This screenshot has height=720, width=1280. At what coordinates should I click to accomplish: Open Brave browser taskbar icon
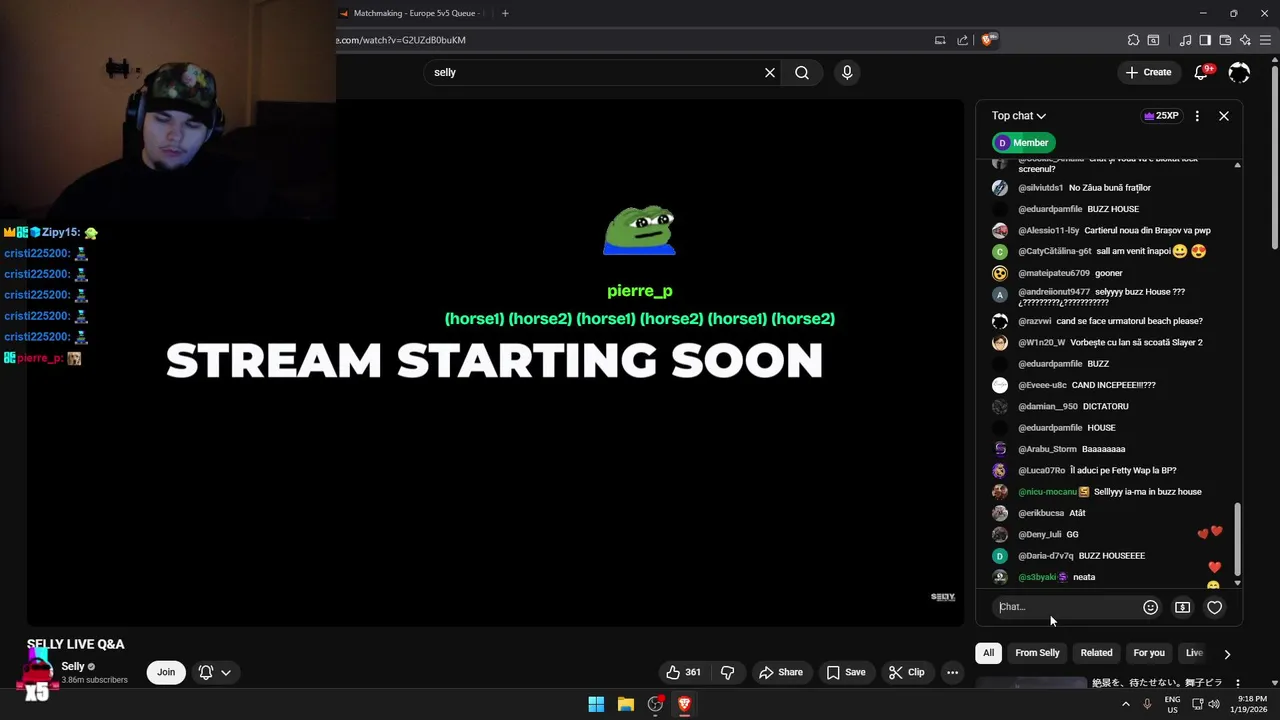684,704
